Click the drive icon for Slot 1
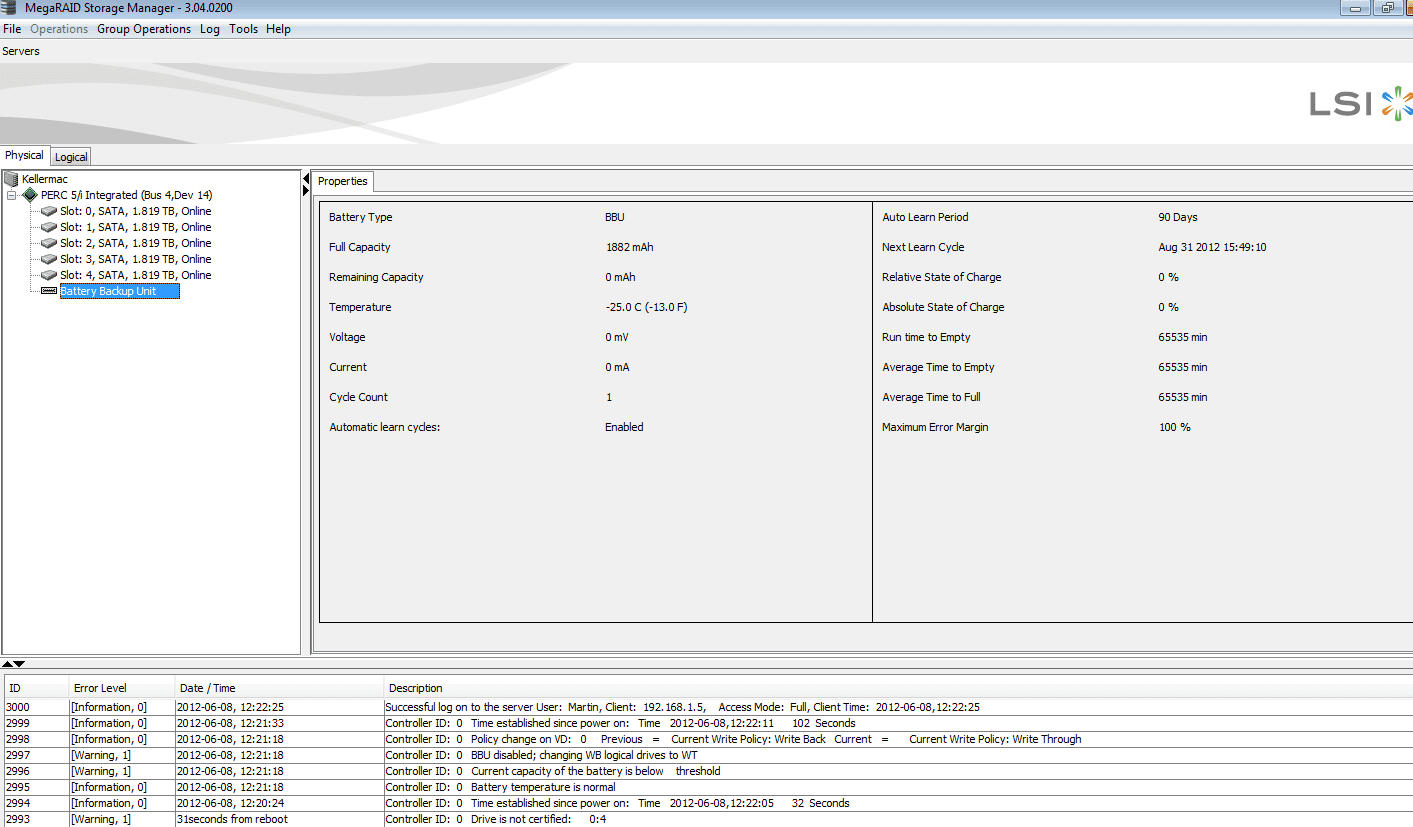The height and width of the screenshot is (827, 1413). (49, 228)
